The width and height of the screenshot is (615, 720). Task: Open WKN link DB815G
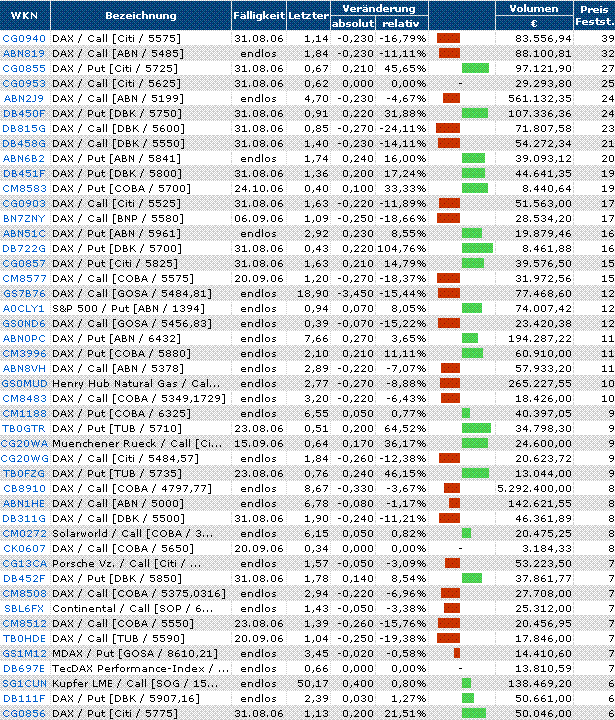(24, 129)
